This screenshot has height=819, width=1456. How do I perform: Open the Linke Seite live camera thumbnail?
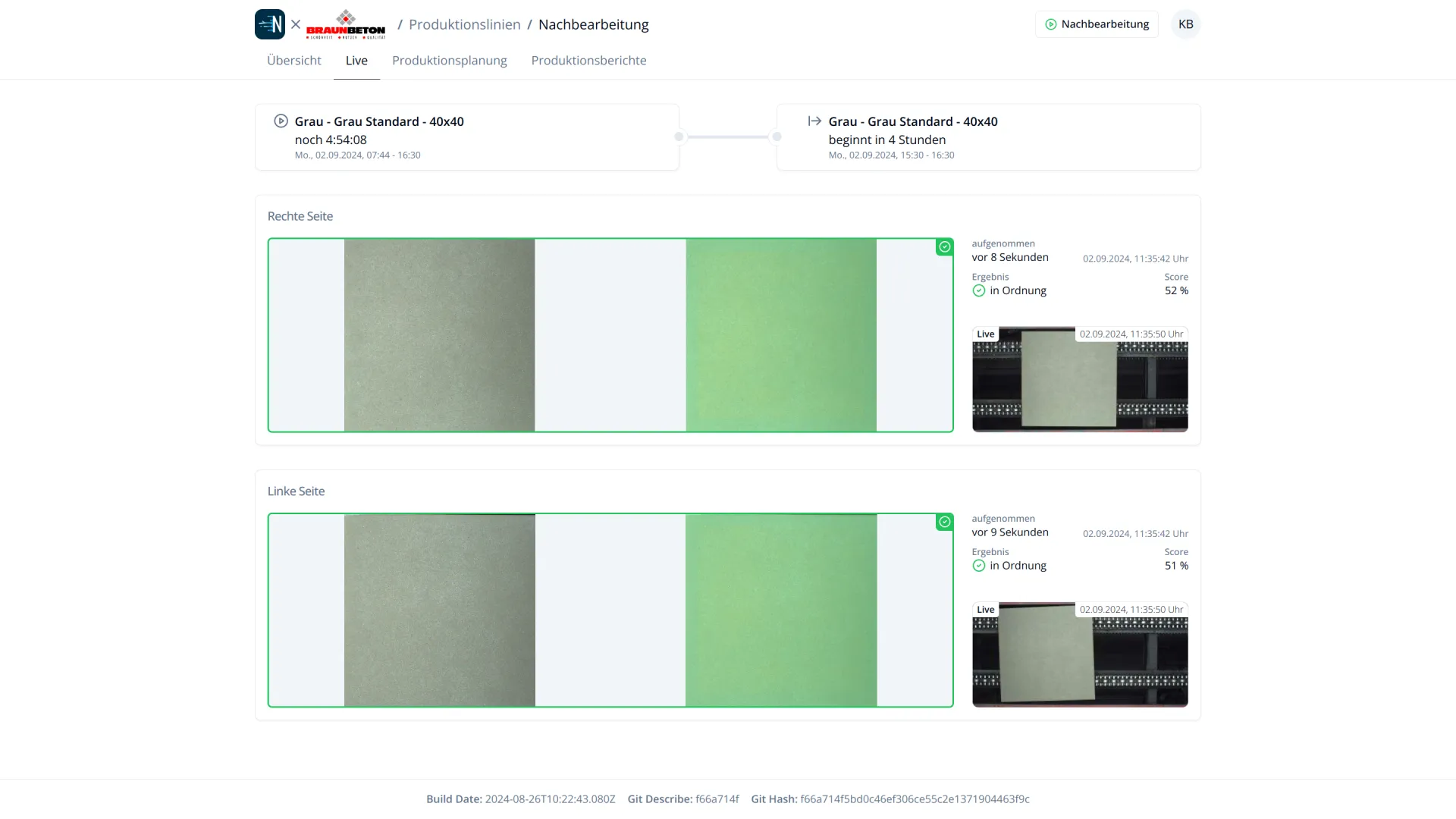[1080, 654]
